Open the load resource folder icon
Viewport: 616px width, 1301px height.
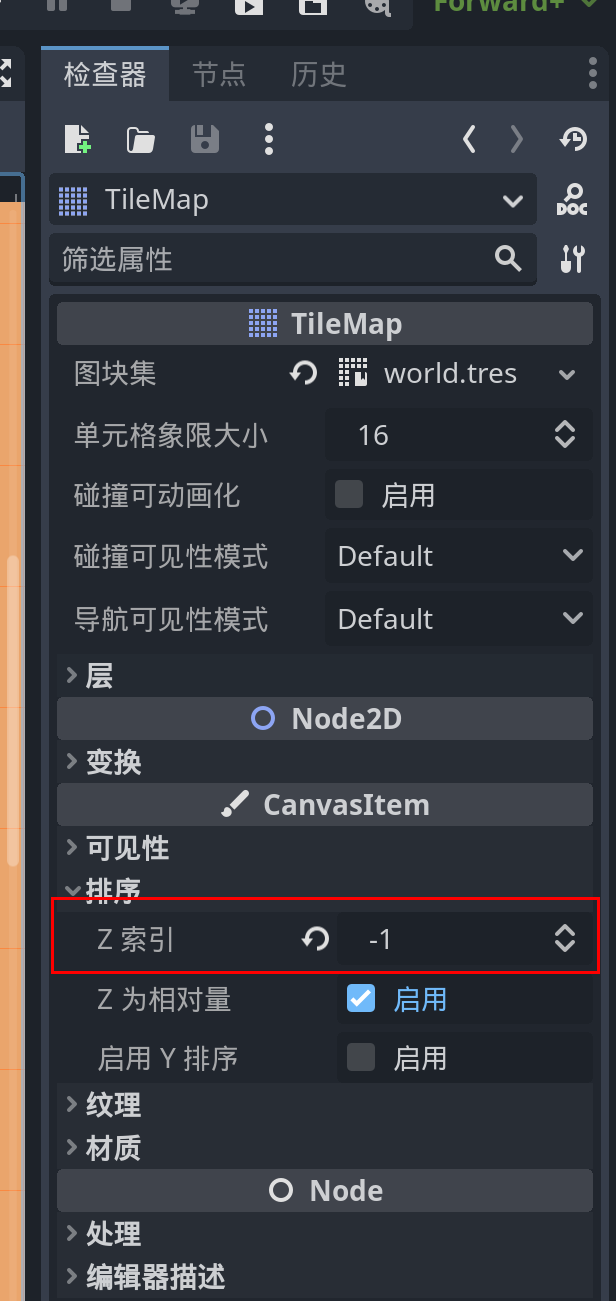pyautogui.click(x=141, y=140)
